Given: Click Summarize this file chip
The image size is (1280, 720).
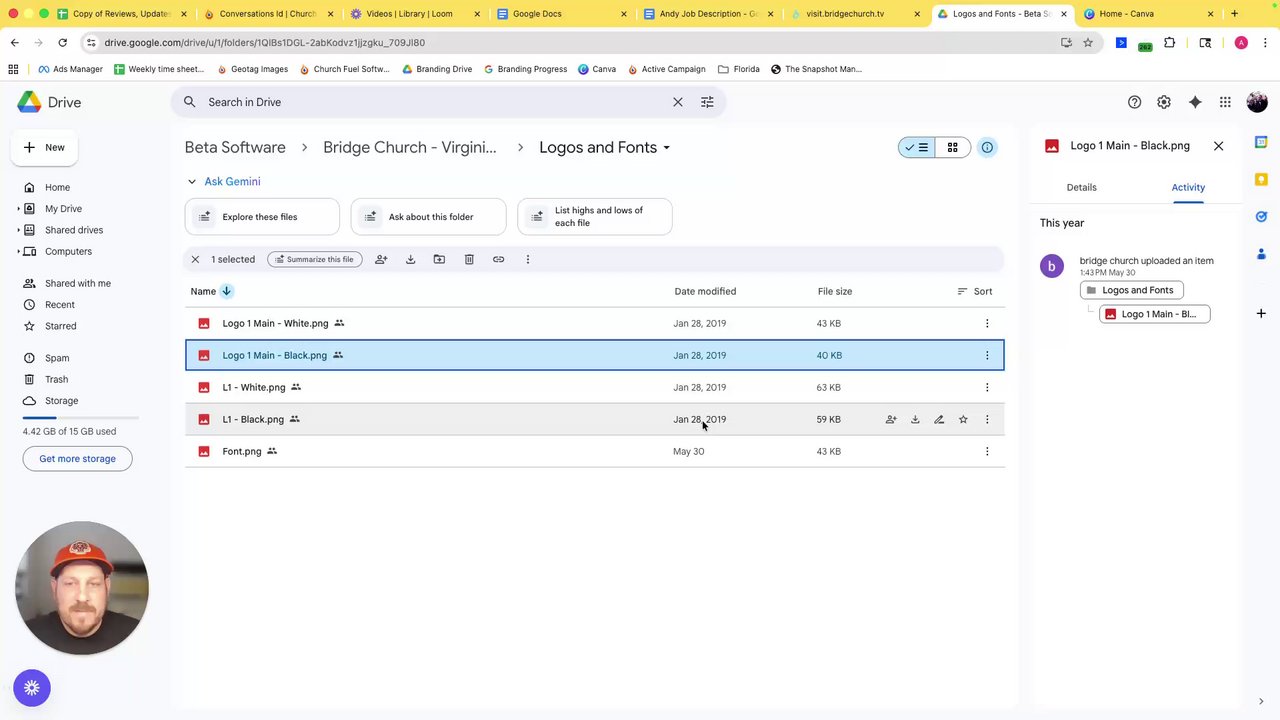Looking at the screenshot, I should point(314,259).
